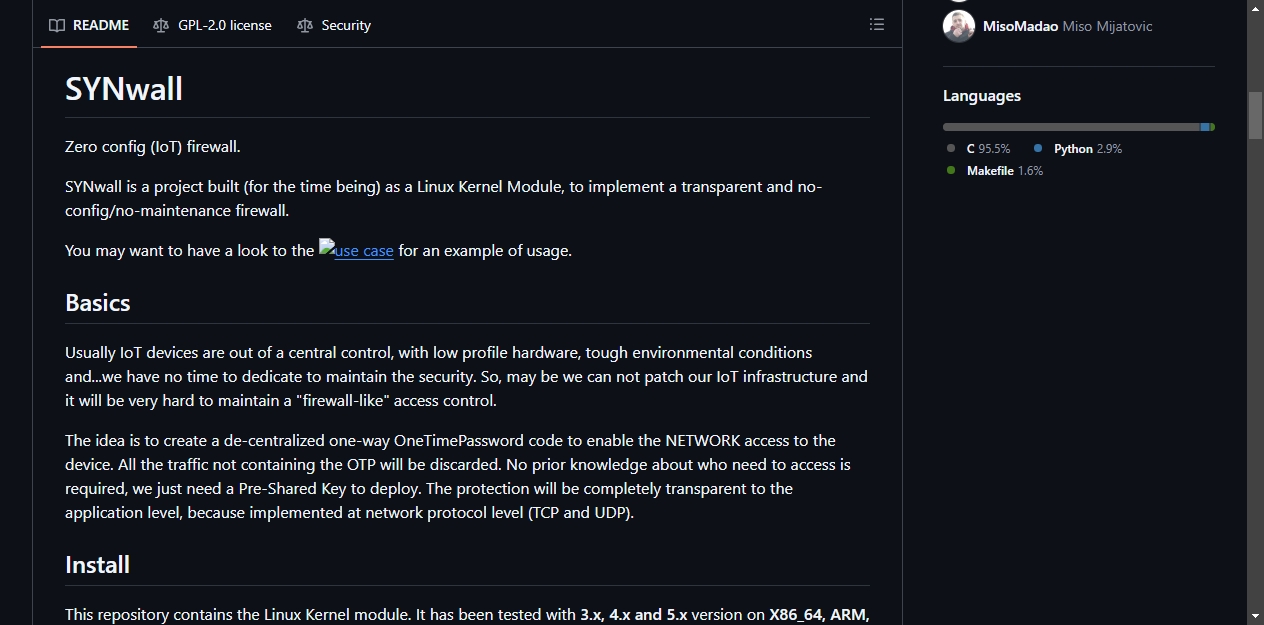Viewport: 1264px width, 625px height.
Task: Open MisoMadao contributor profile link
Action: click(x=1020, y=26)
